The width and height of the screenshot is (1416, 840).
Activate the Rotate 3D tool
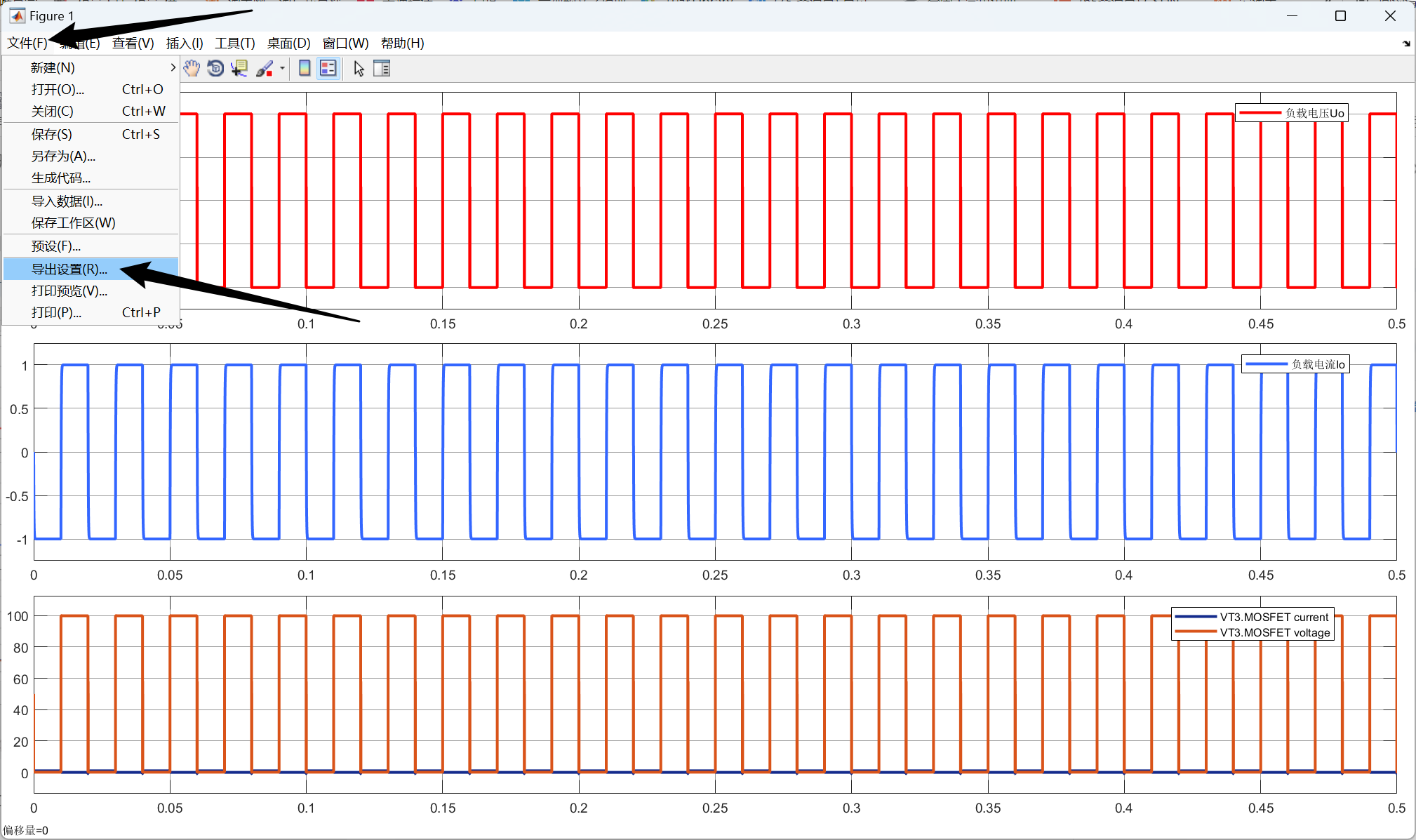(x=215, y=68)
